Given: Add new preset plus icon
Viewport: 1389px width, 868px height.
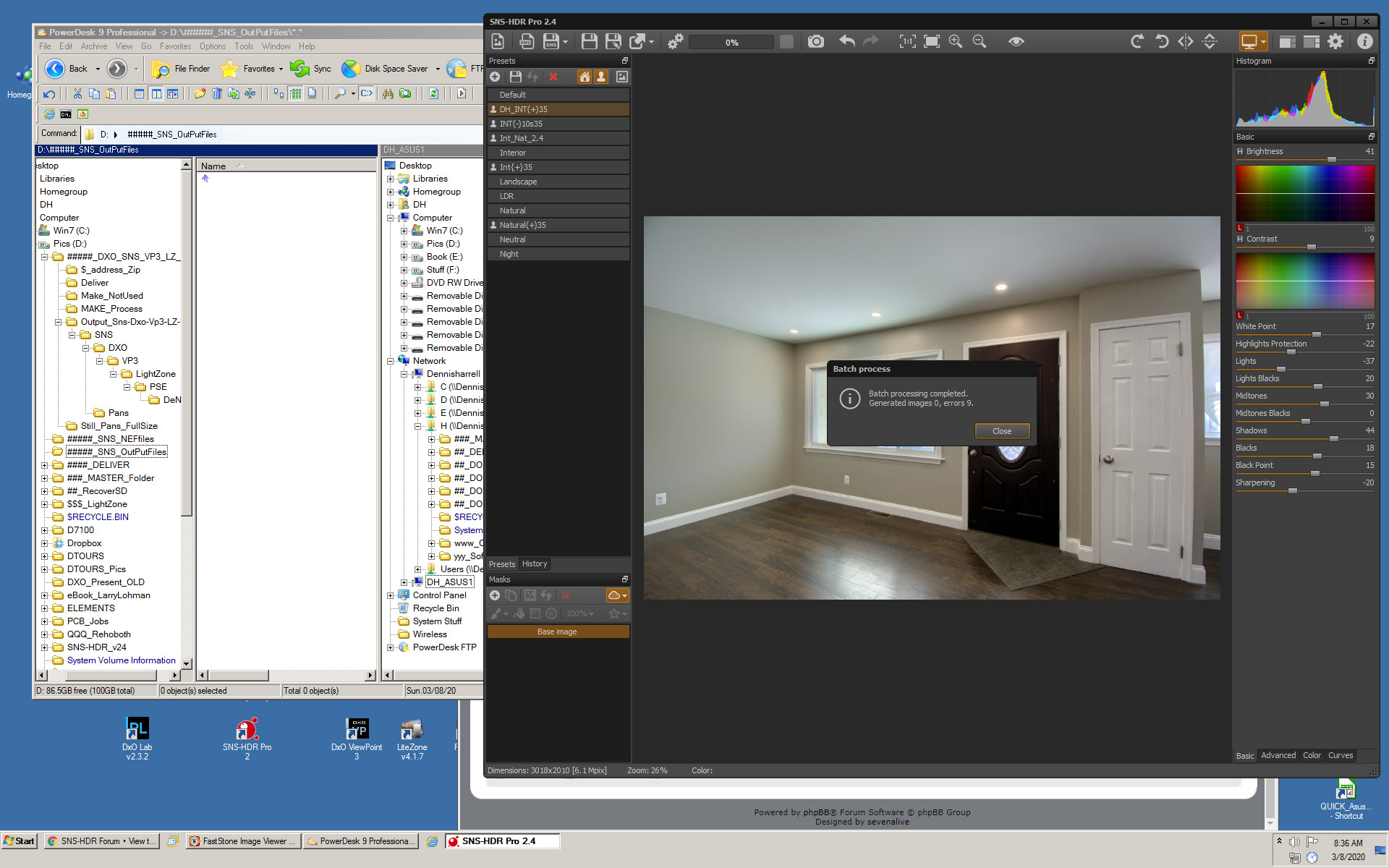Looking at the screenshot, I should [495, 77].
